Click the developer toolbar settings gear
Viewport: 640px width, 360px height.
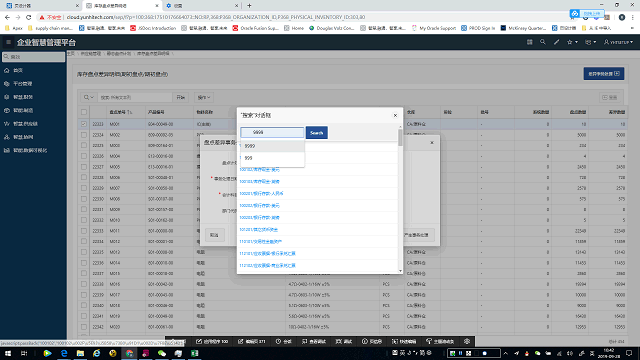click(x=467, y=341)
